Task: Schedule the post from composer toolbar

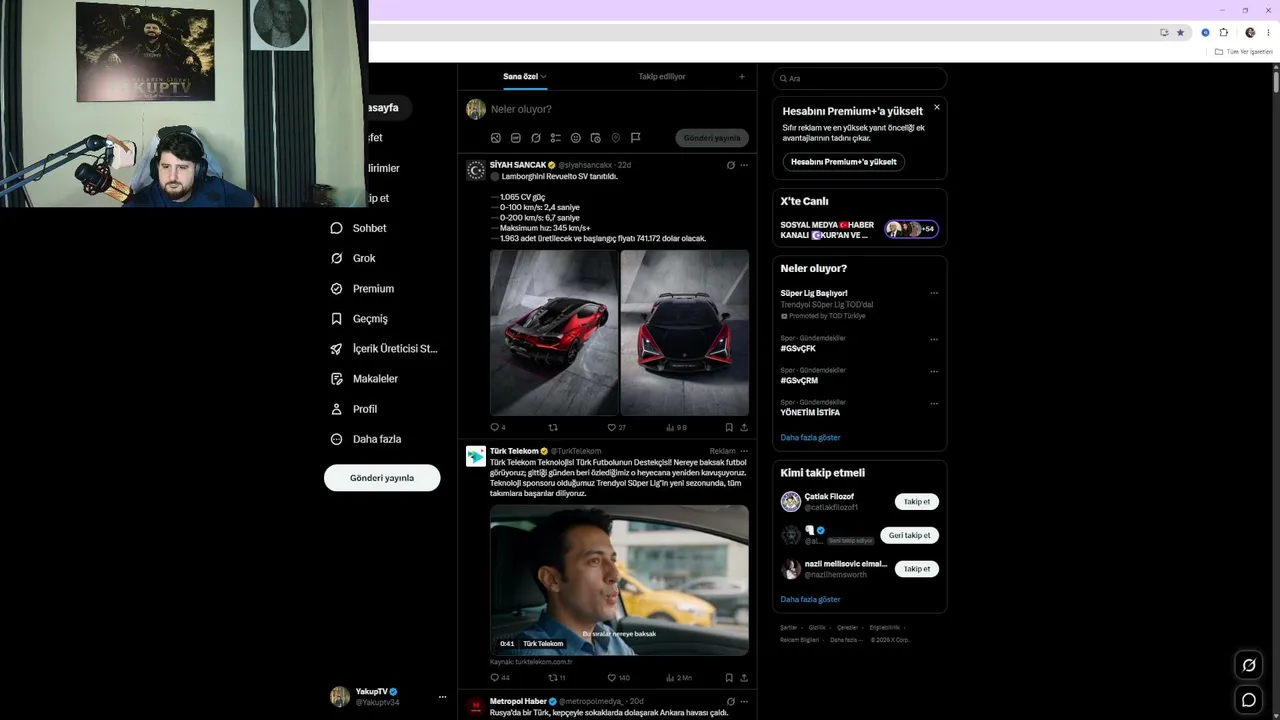Action: [596, 138]
